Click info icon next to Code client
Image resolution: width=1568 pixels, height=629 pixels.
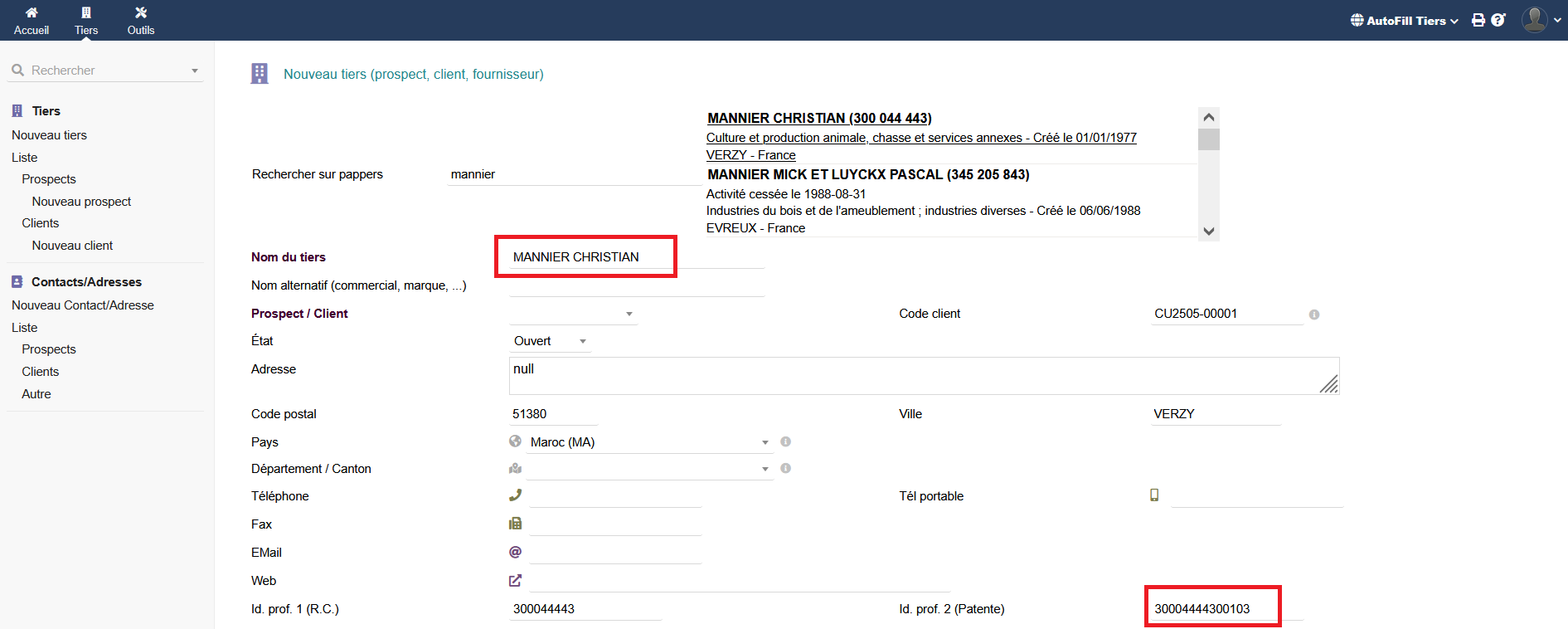1314,314
